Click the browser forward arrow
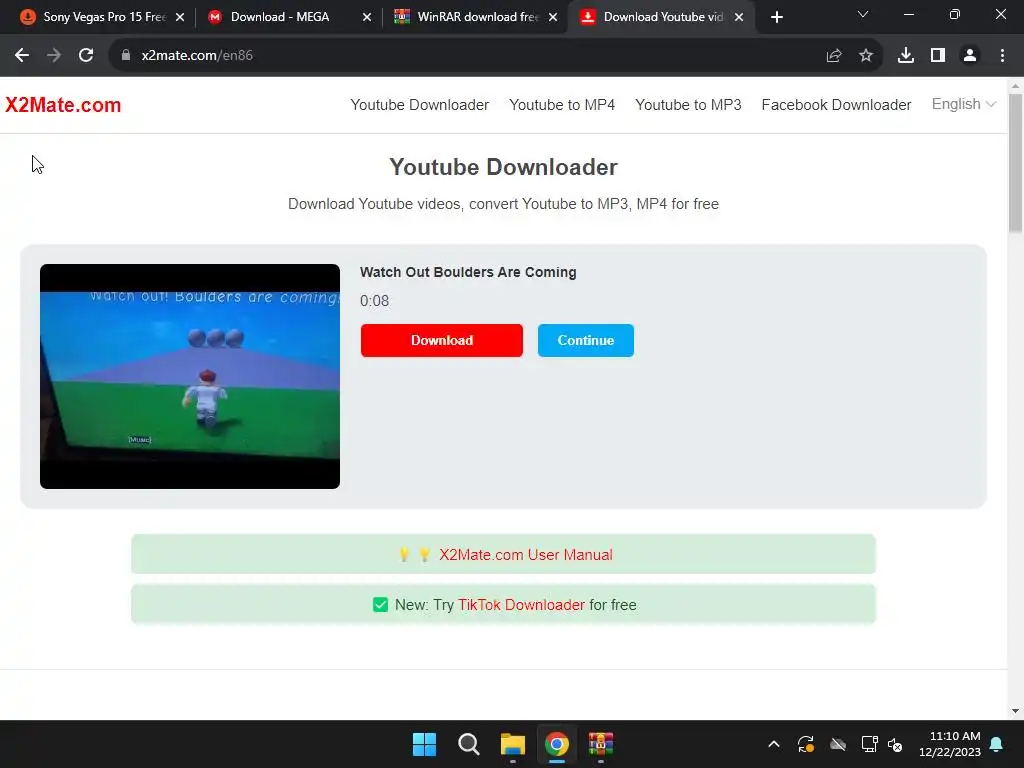The image size is (1024, 768). click(x=54, y=56)
